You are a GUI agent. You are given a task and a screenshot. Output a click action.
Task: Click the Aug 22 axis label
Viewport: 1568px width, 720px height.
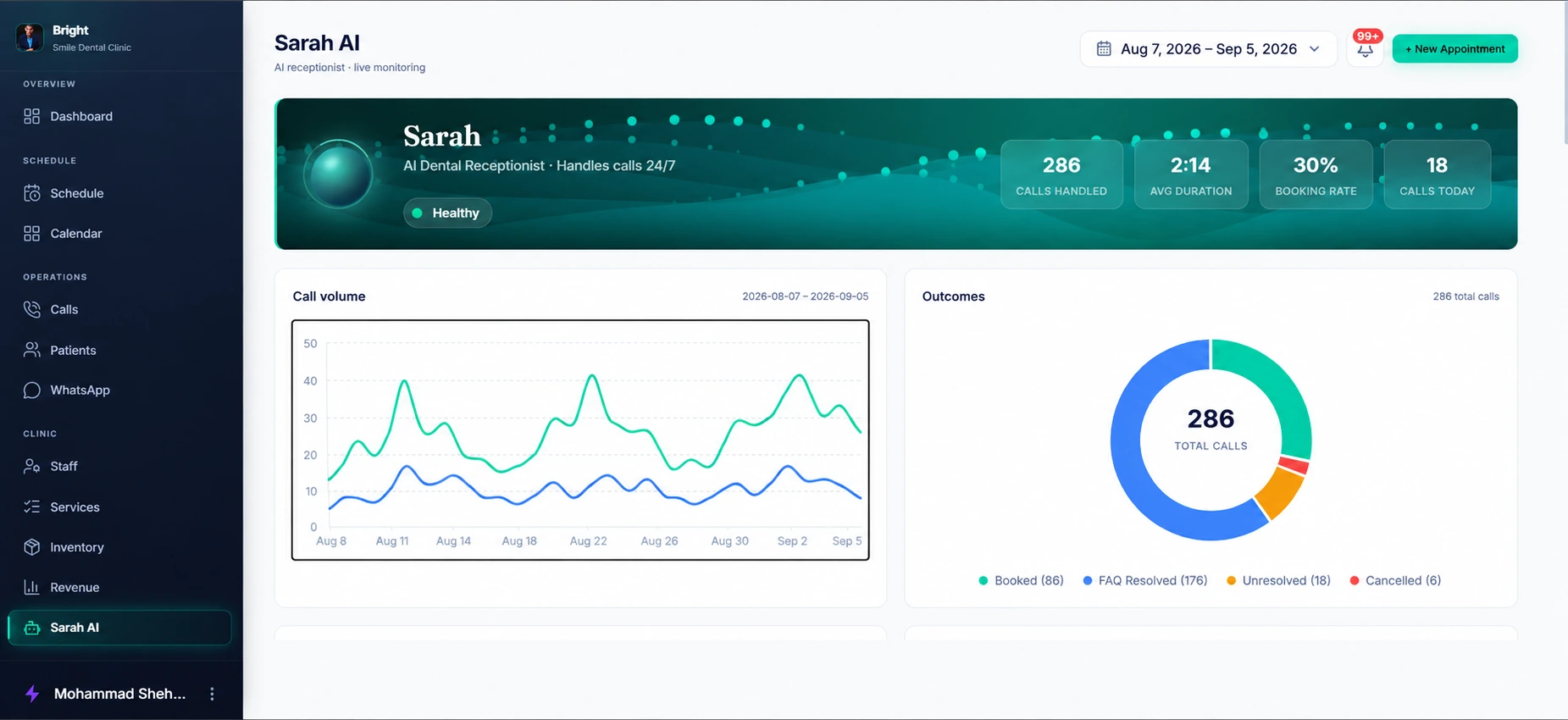(588, 540)
